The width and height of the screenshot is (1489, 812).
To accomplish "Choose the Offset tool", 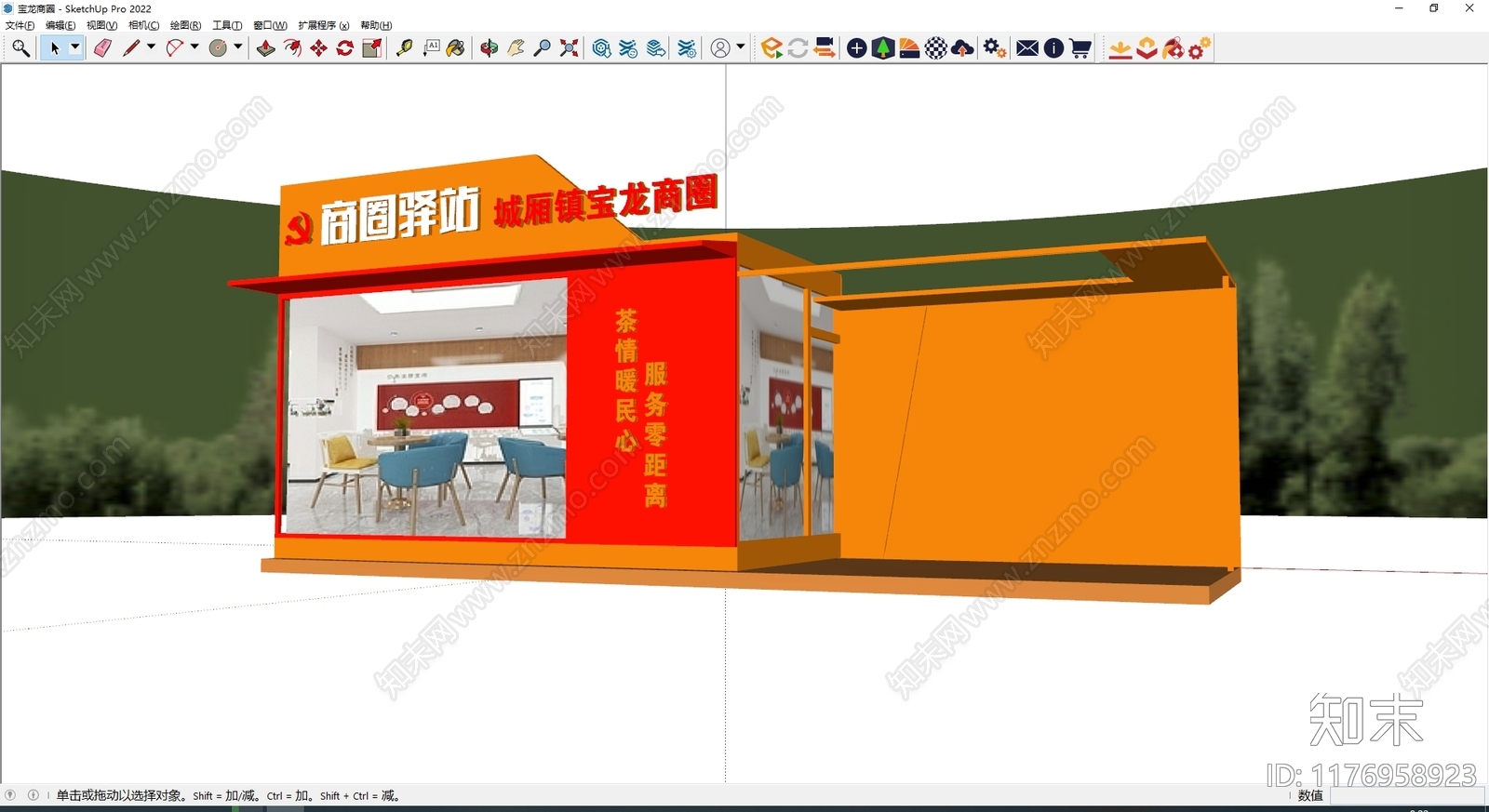I will point(292,48).
